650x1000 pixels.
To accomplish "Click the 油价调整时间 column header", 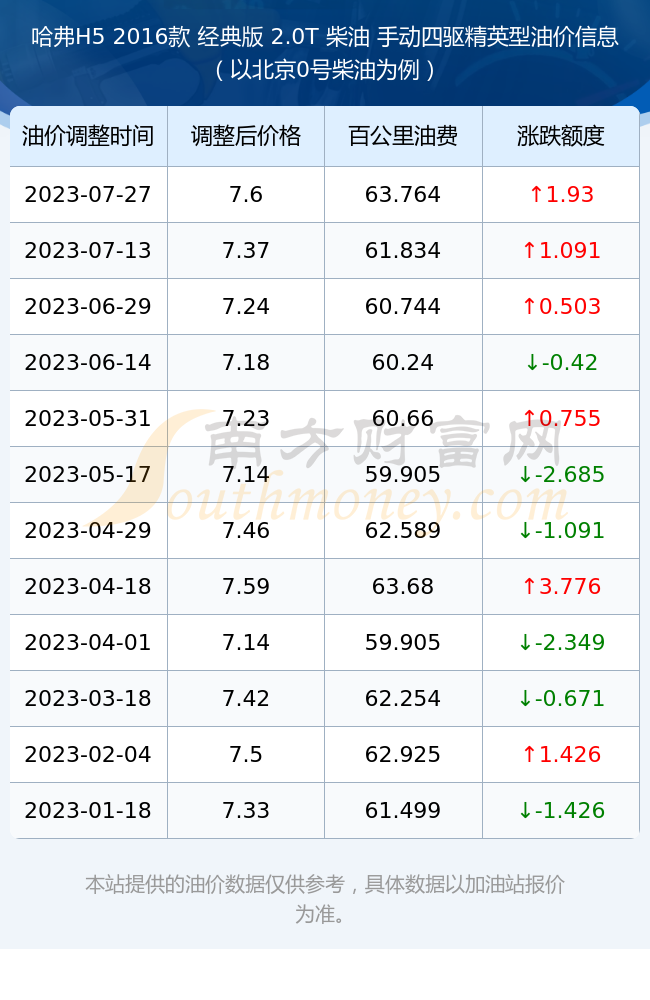I will point(88,136).
